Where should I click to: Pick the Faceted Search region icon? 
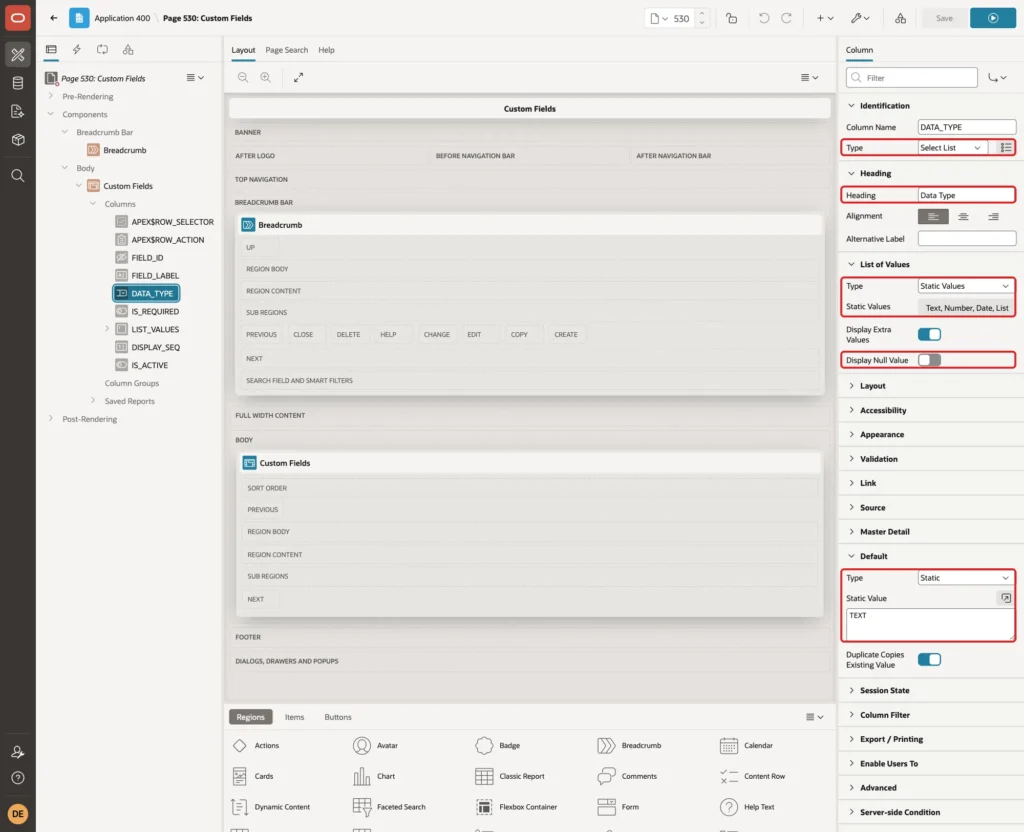[362, 807]
